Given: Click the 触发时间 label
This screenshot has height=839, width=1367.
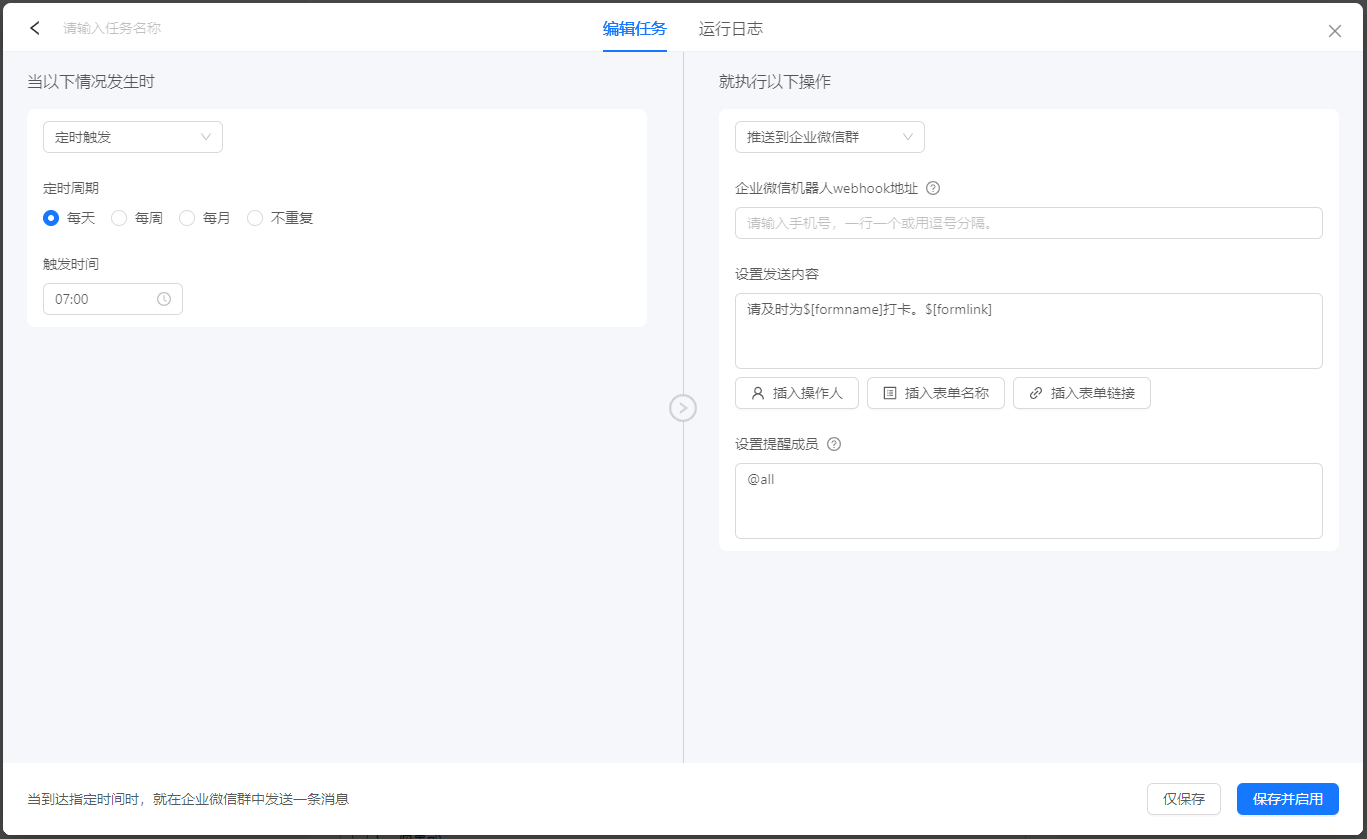Looking at the screenshot, I should pyautogui.click(x=71, y=264).
